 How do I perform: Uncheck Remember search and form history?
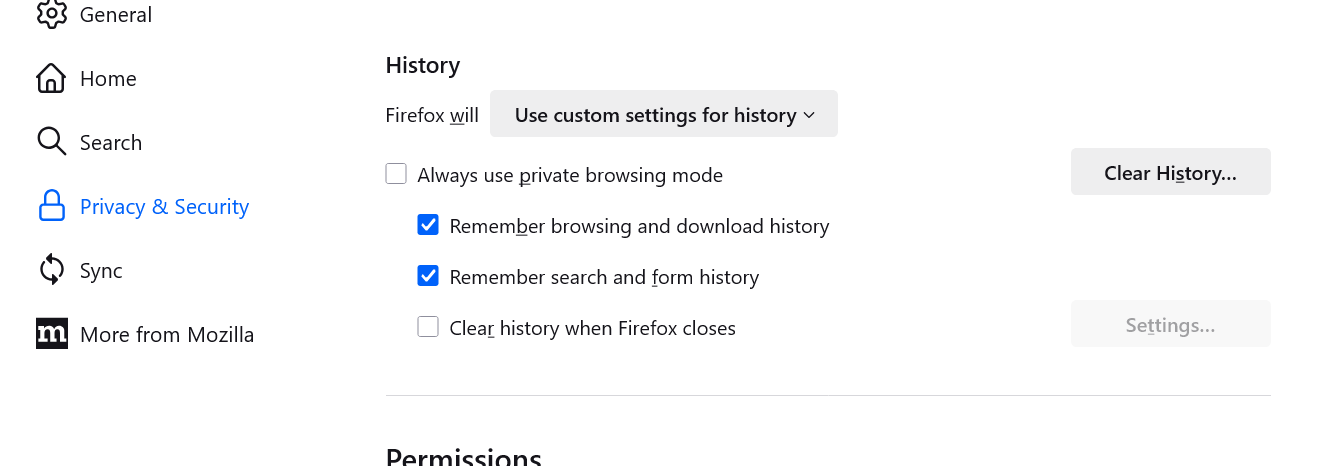click(428, 276)
